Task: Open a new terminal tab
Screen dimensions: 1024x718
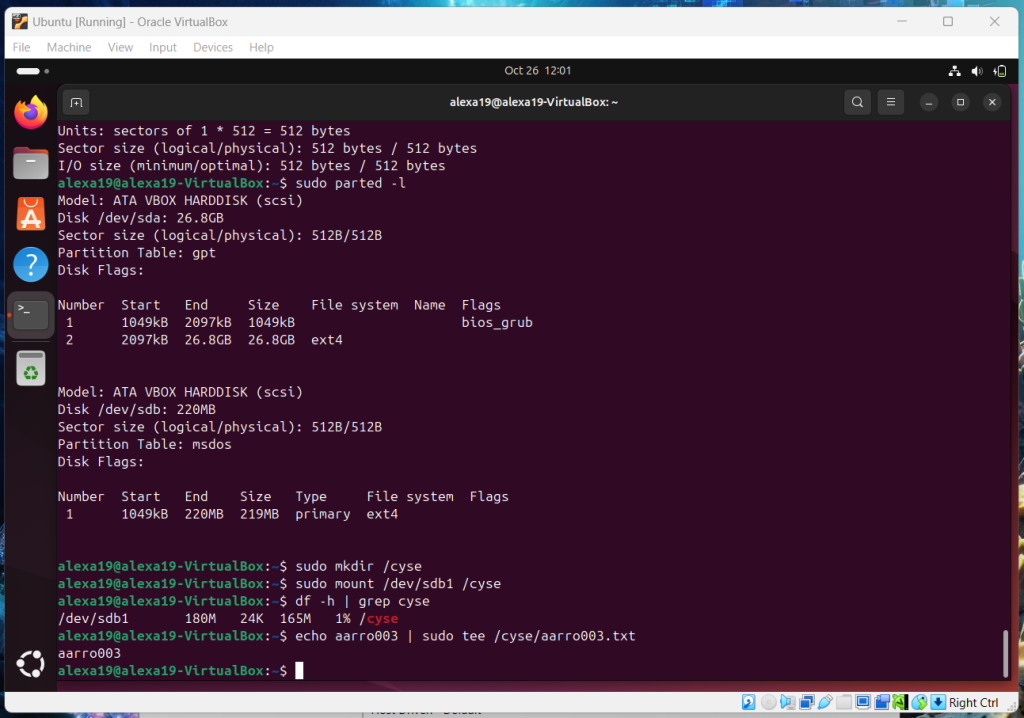Action: tap(76, 102)
